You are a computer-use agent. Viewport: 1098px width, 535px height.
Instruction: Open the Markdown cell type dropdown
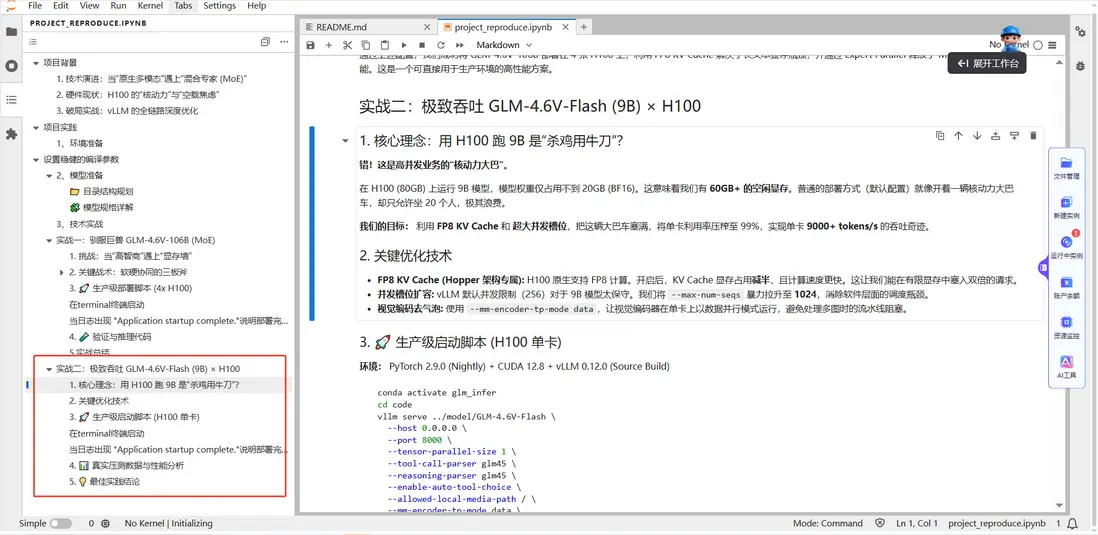click(503, 45)
